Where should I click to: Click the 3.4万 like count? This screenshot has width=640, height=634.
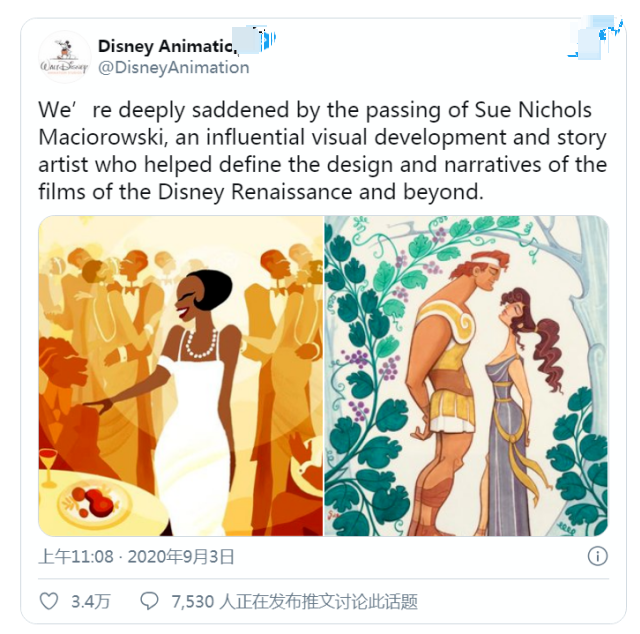tap(91, 601)
